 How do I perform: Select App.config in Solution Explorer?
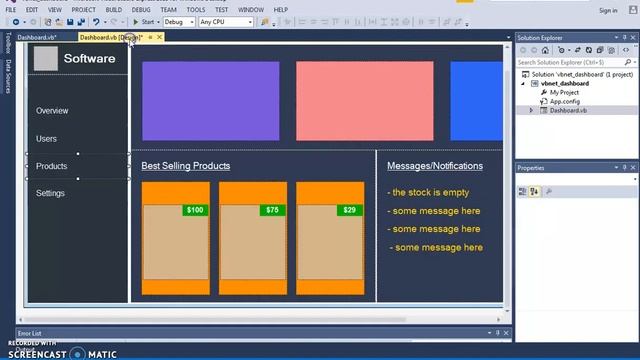click(564, 101)
